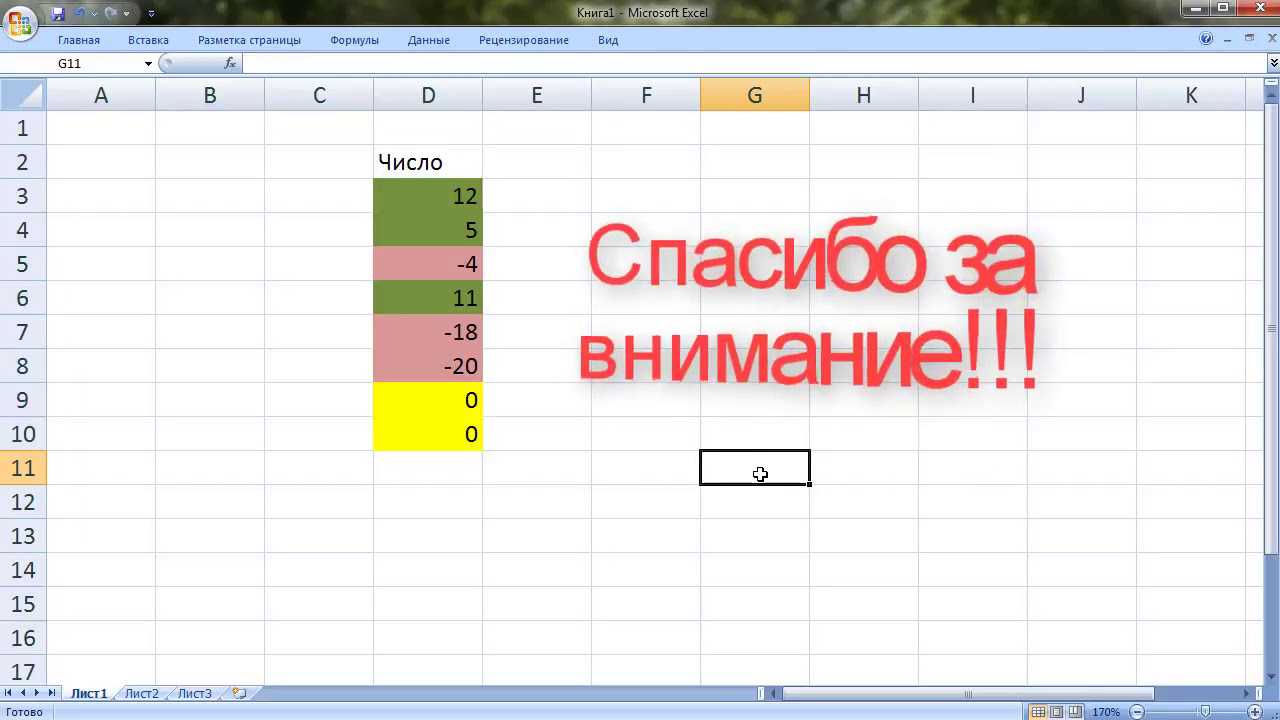
Task: Jump to first sheet with navigation arrow
Action: [9, 693]
